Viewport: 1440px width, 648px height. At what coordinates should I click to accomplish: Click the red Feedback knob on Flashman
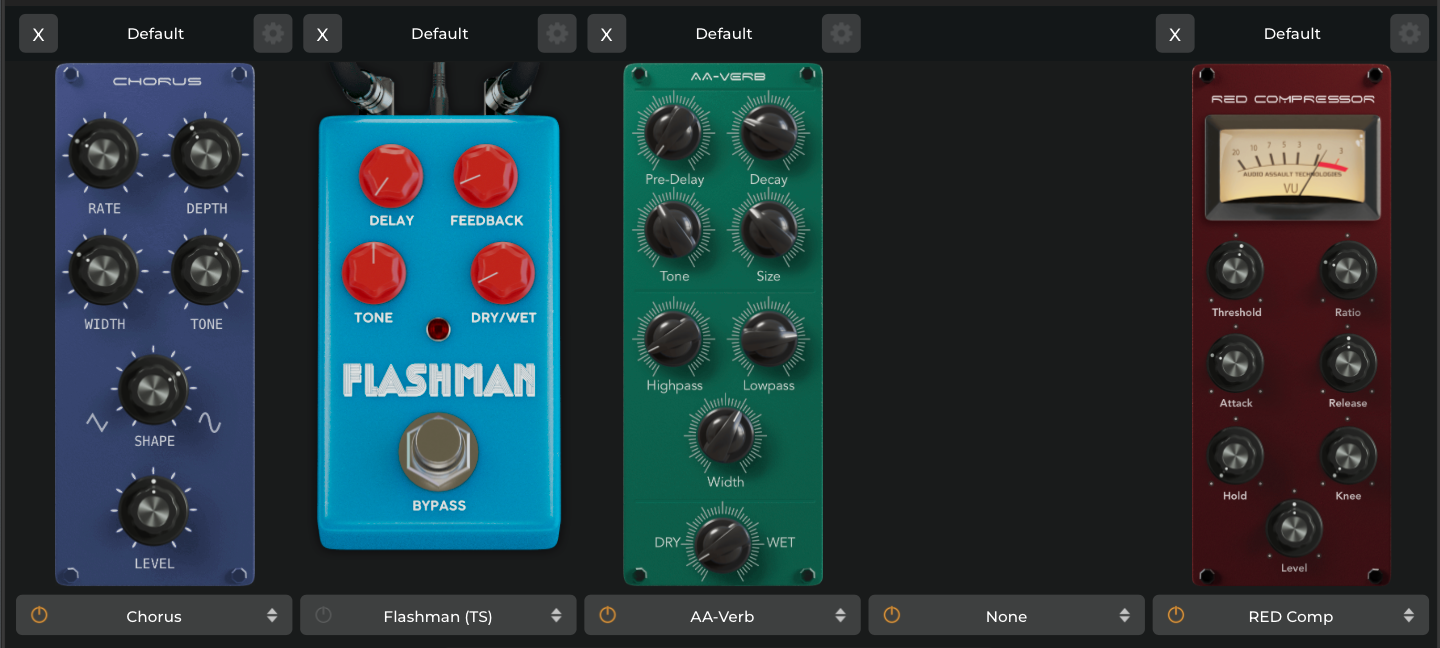click(x=486, y=176)
